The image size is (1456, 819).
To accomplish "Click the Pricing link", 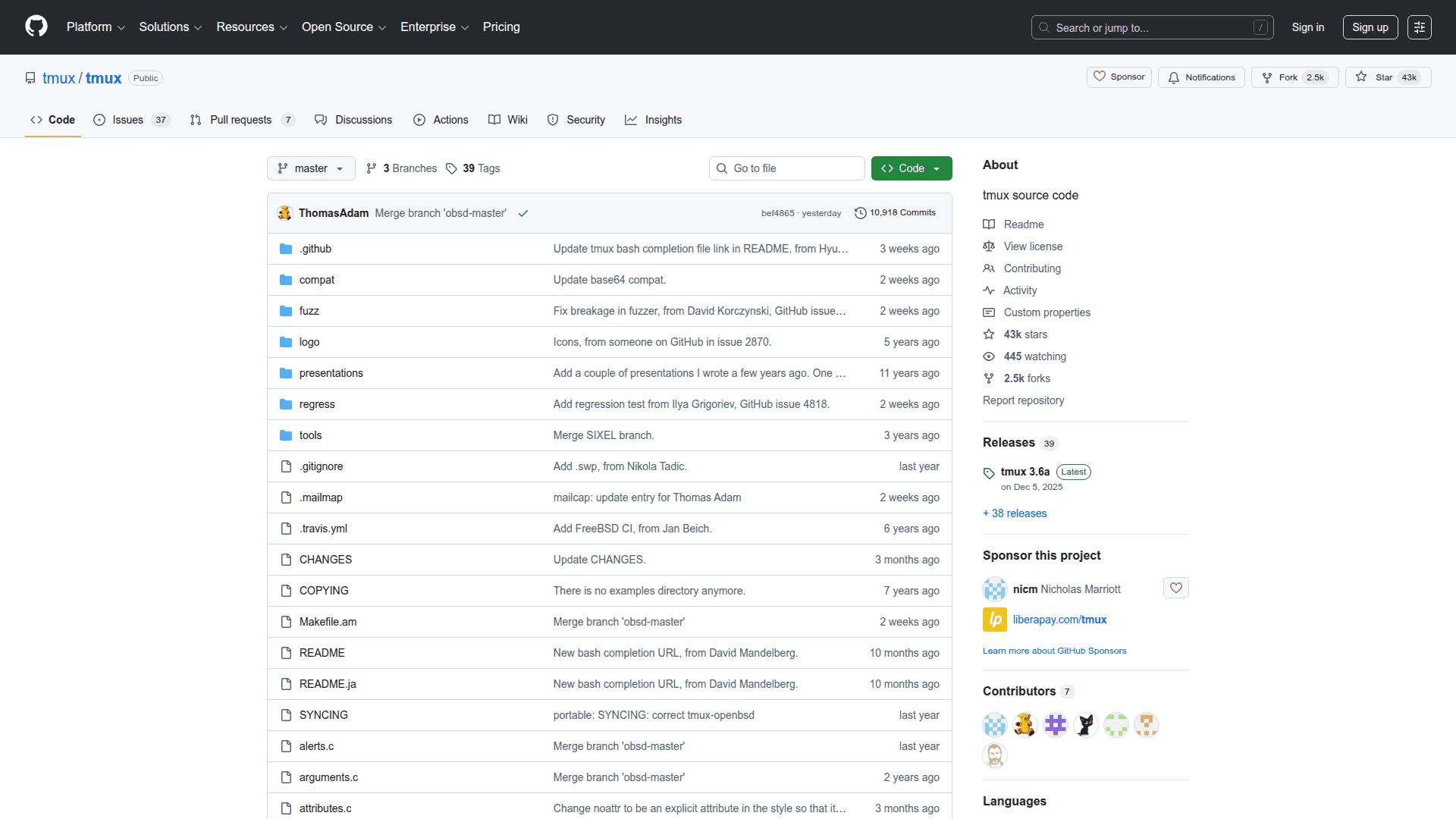I will coord(501,27).
